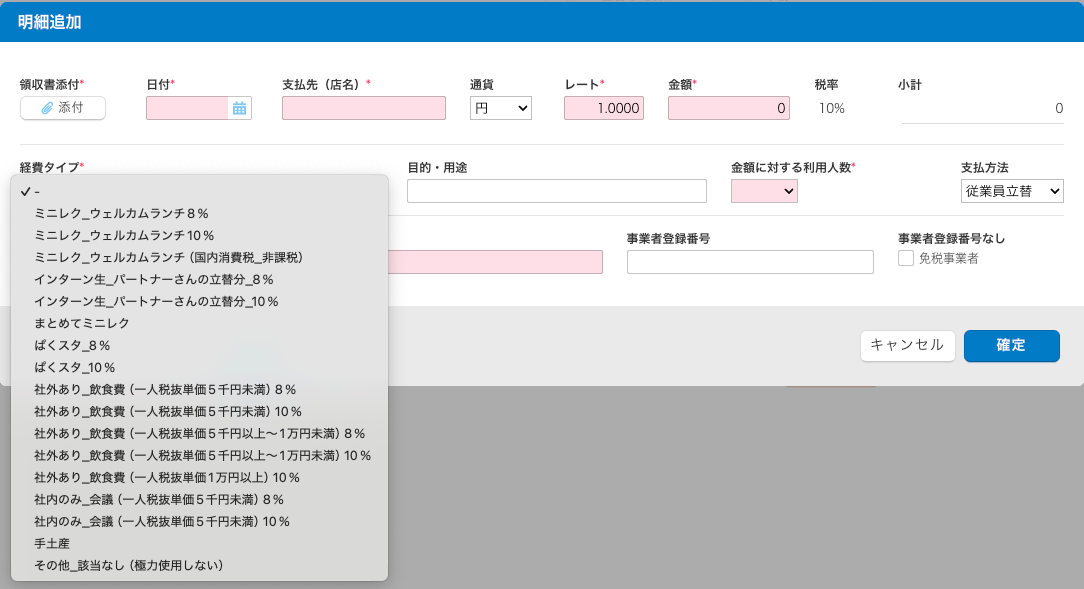Choose 社外あり_飲食費 1万円以上 10% option
Screen dimensions: 1084x589
tap(167, 477)
